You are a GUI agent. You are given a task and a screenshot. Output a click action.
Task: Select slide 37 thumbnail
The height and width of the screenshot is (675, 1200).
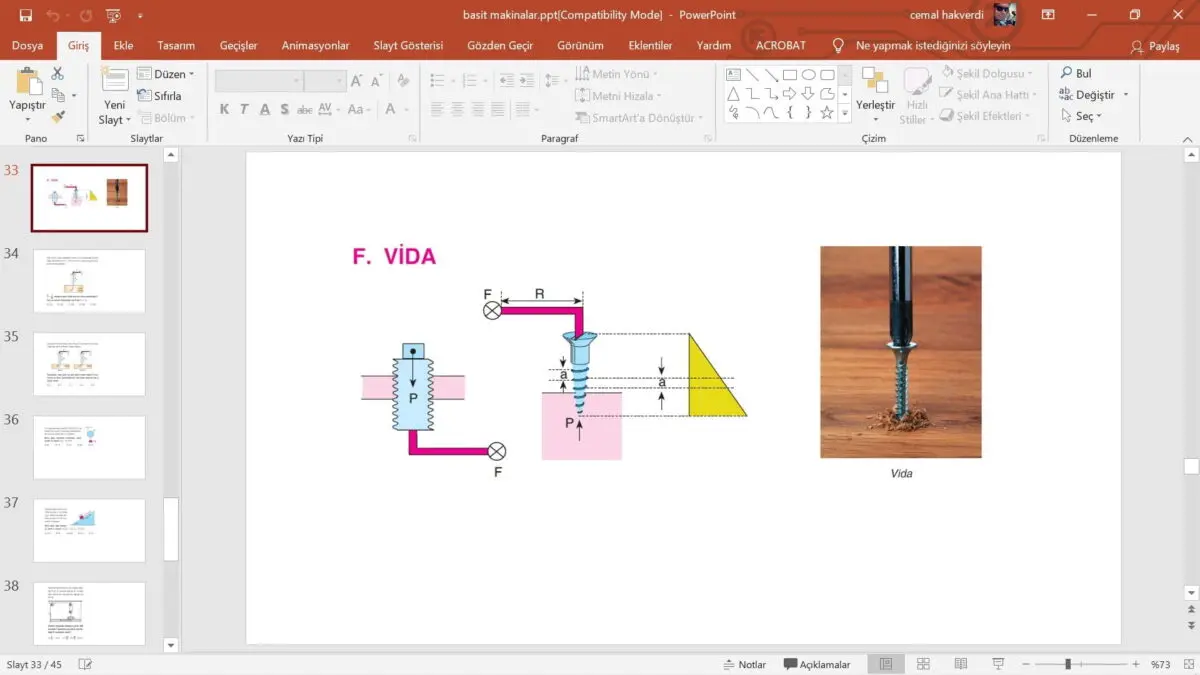(89, 530)
